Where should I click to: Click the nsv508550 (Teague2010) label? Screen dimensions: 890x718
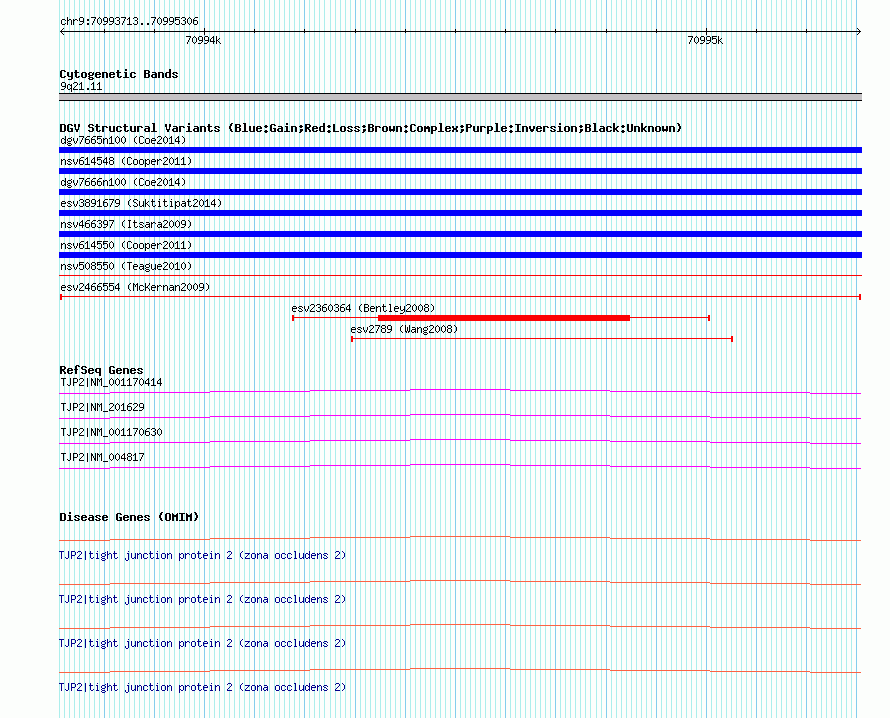click(126, 266)
